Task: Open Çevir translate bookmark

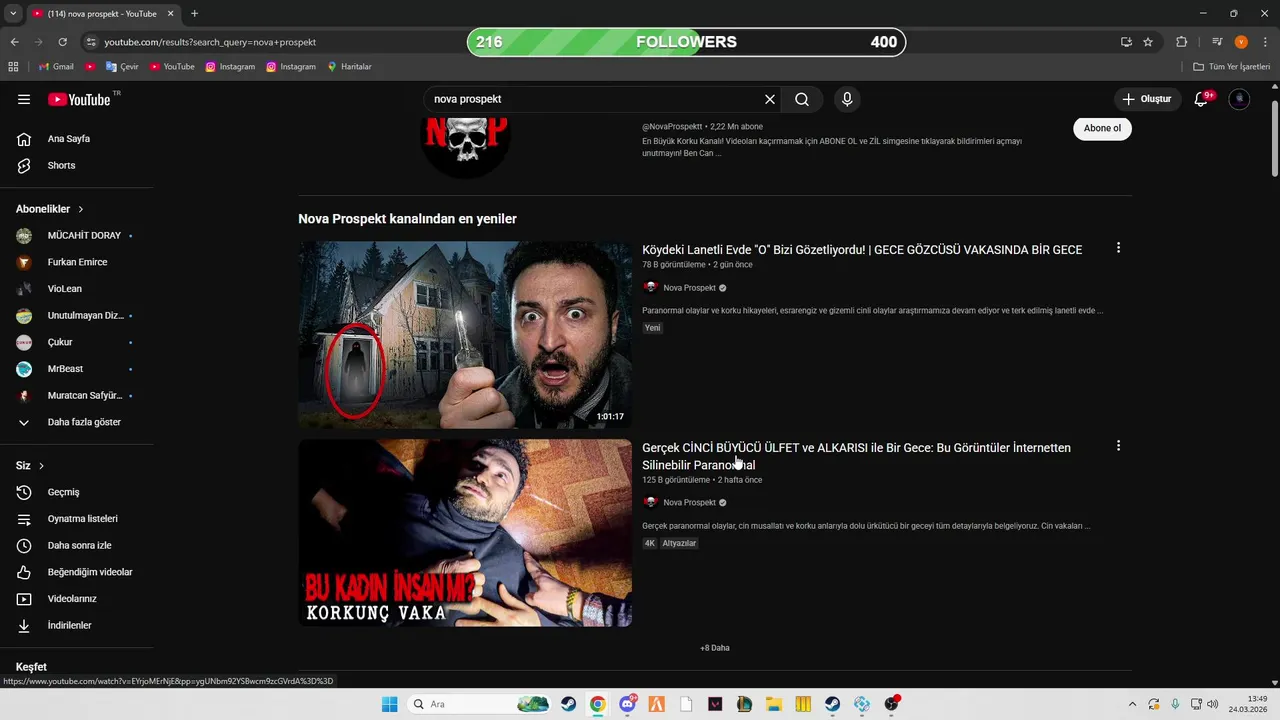Action: (x=122, y=67)
